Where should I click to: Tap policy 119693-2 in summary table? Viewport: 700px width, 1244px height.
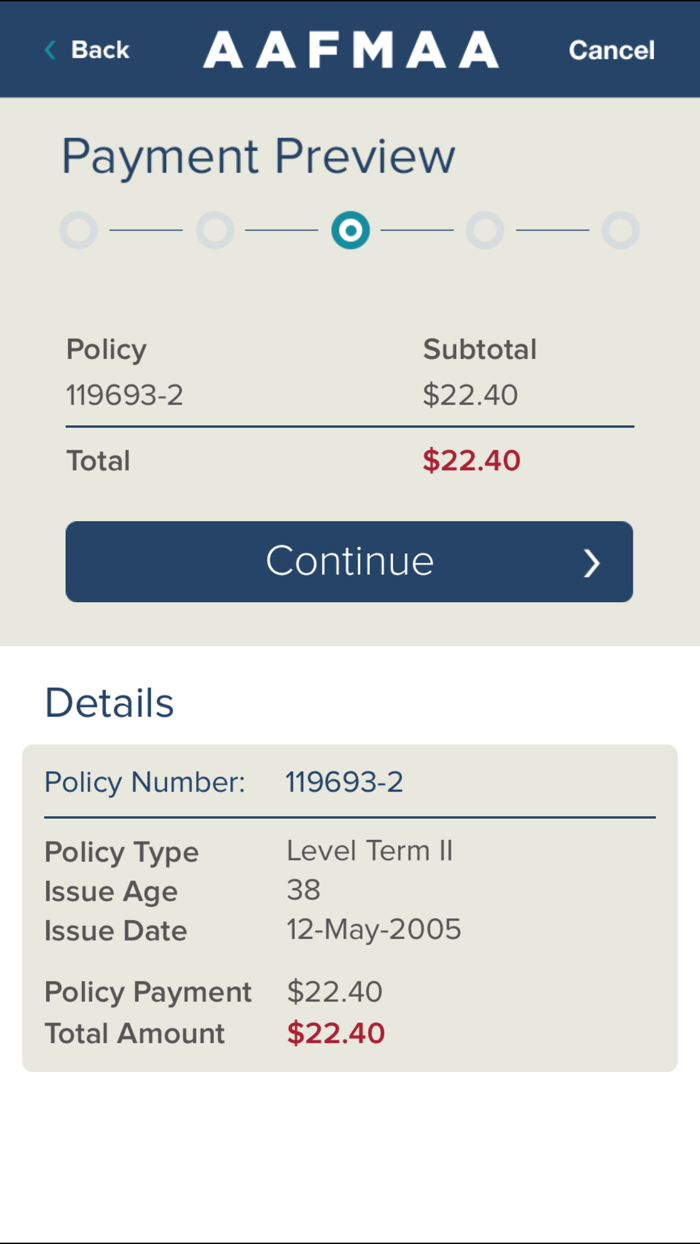pos(125,396)
